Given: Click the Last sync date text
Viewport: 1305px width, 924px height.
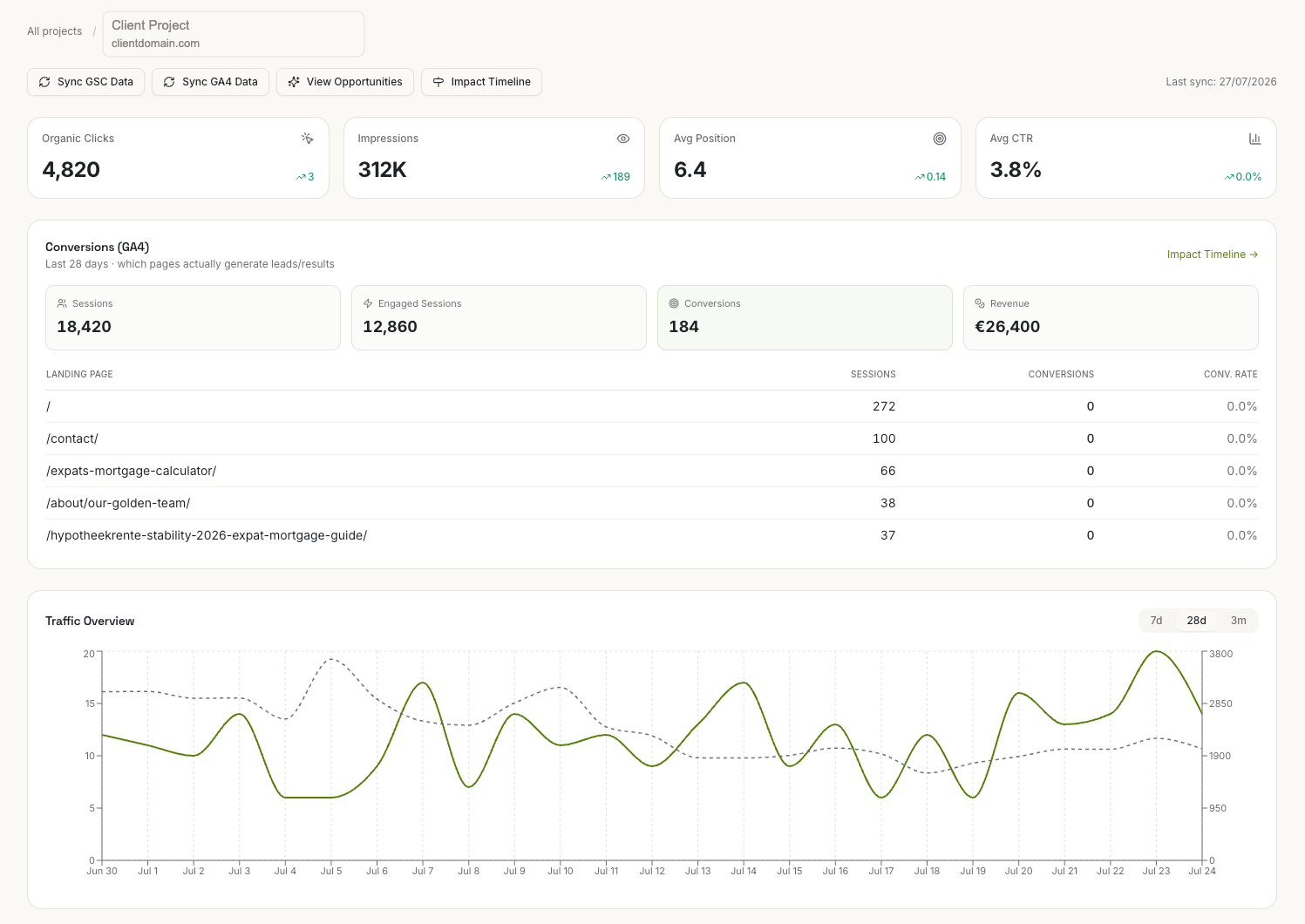Looking at the screenshot, I should click(x=1220, y=82).
